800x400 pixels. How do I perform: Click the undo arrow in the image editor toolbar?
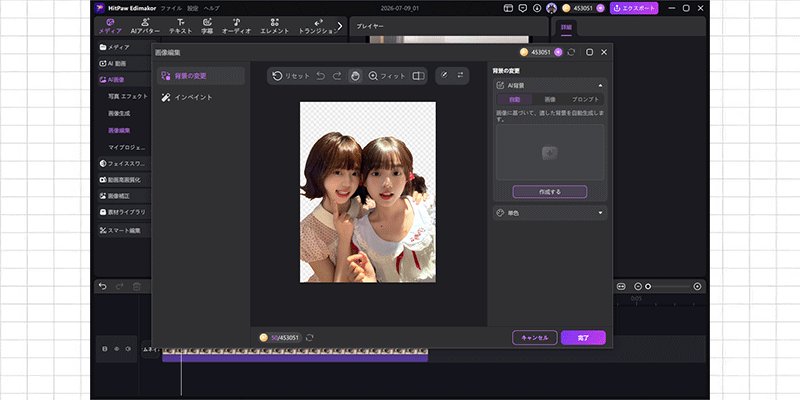pos(320,76)
